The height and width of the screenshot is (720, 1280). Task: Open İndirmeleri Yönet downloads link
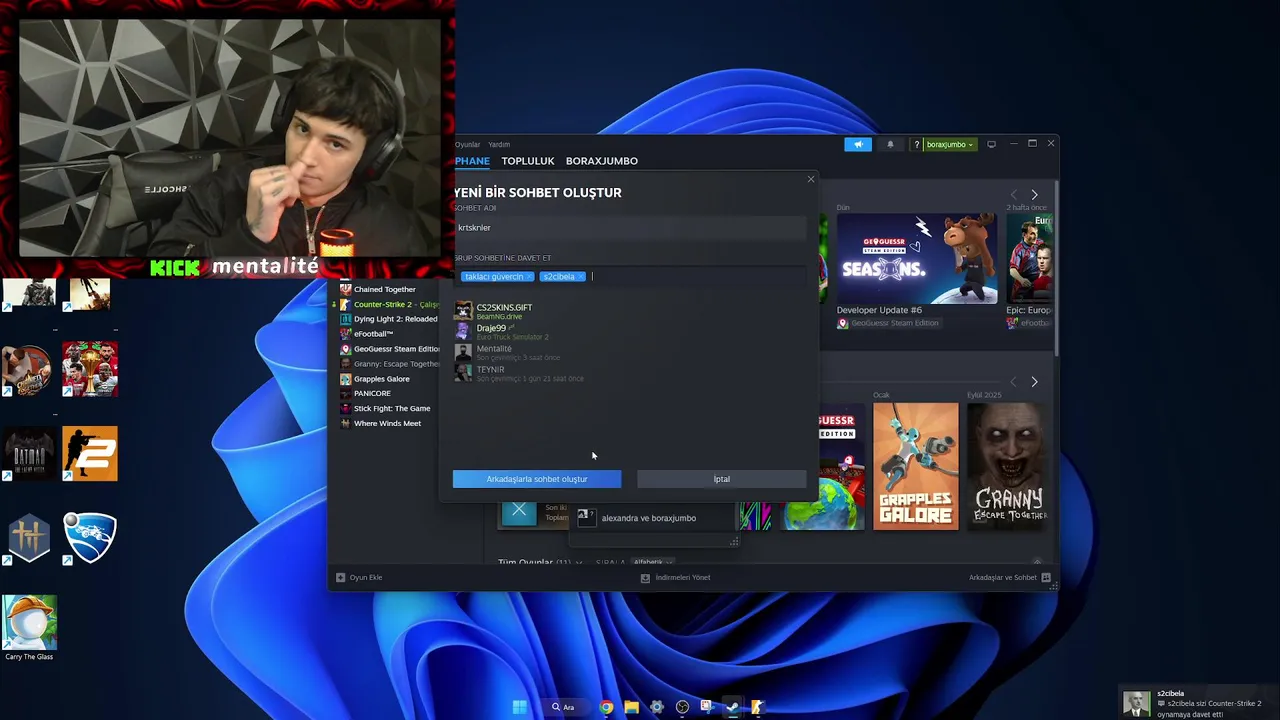(x=675, y=577)
